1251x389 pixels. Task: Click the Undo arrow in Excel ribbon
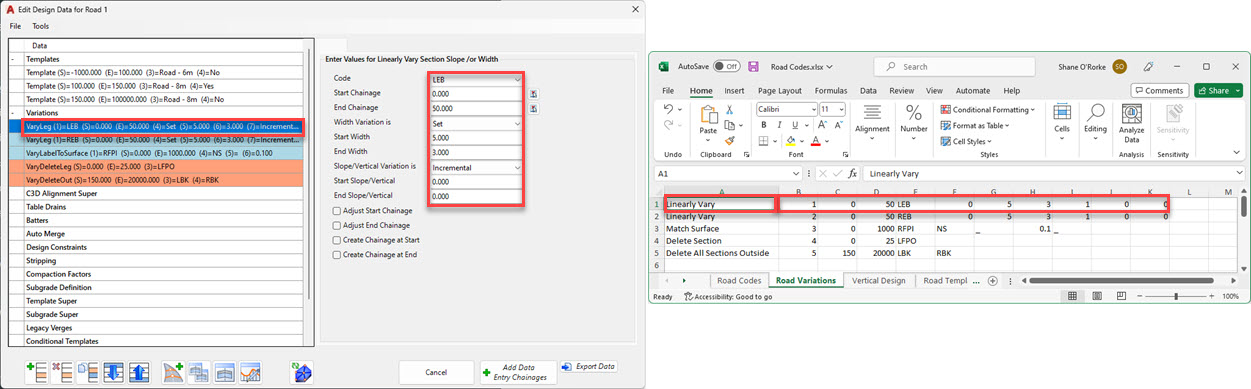pyautogui.click(x=667, y=110)
